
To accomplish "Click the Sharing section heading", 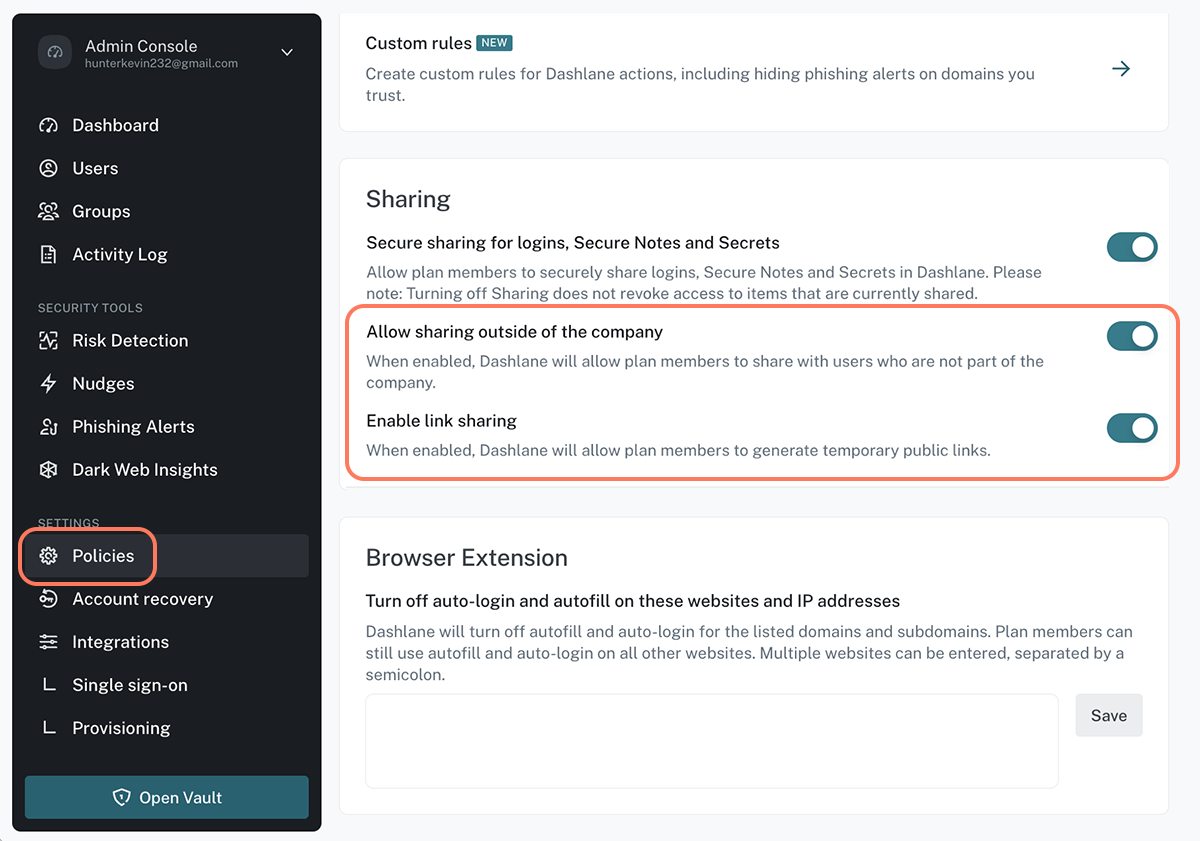I will [408, 198].
